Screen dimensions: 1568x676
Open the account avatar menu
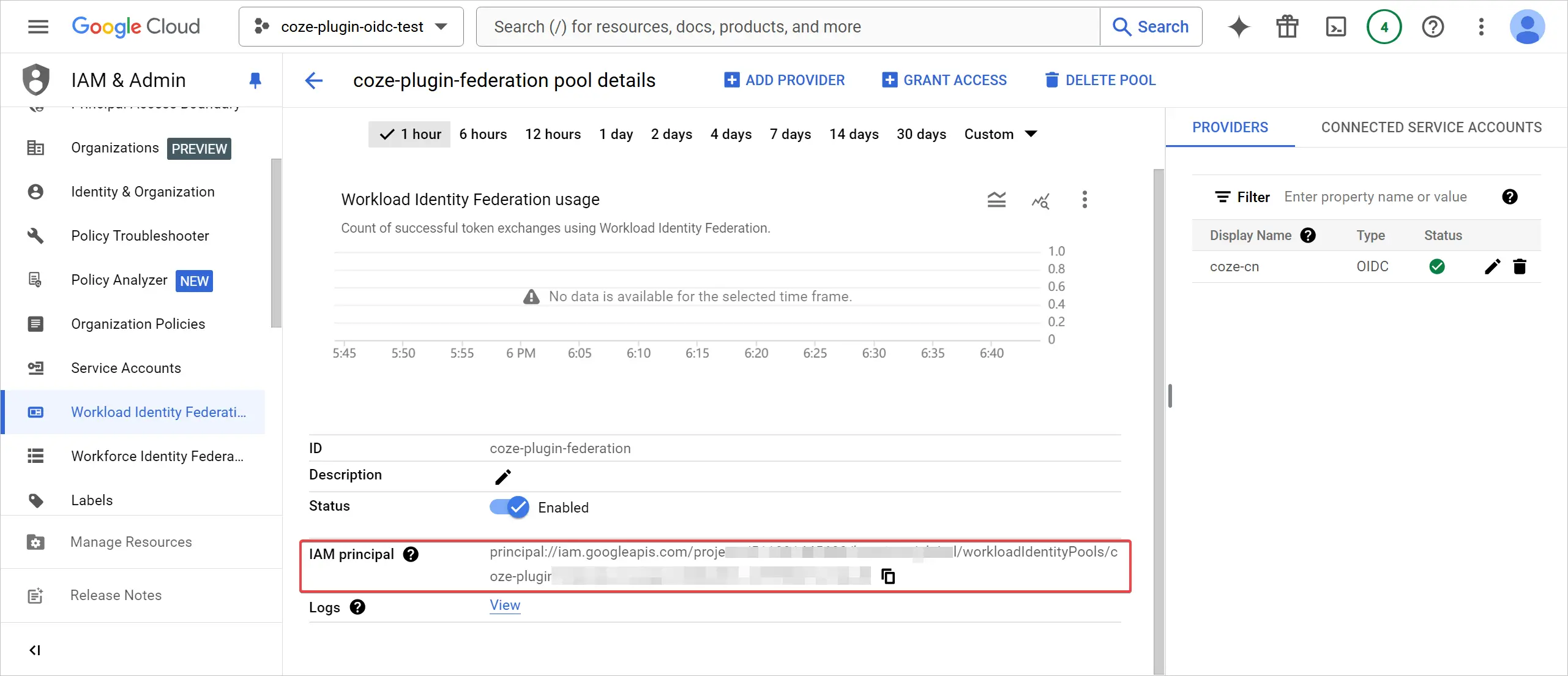point(1528,27)
